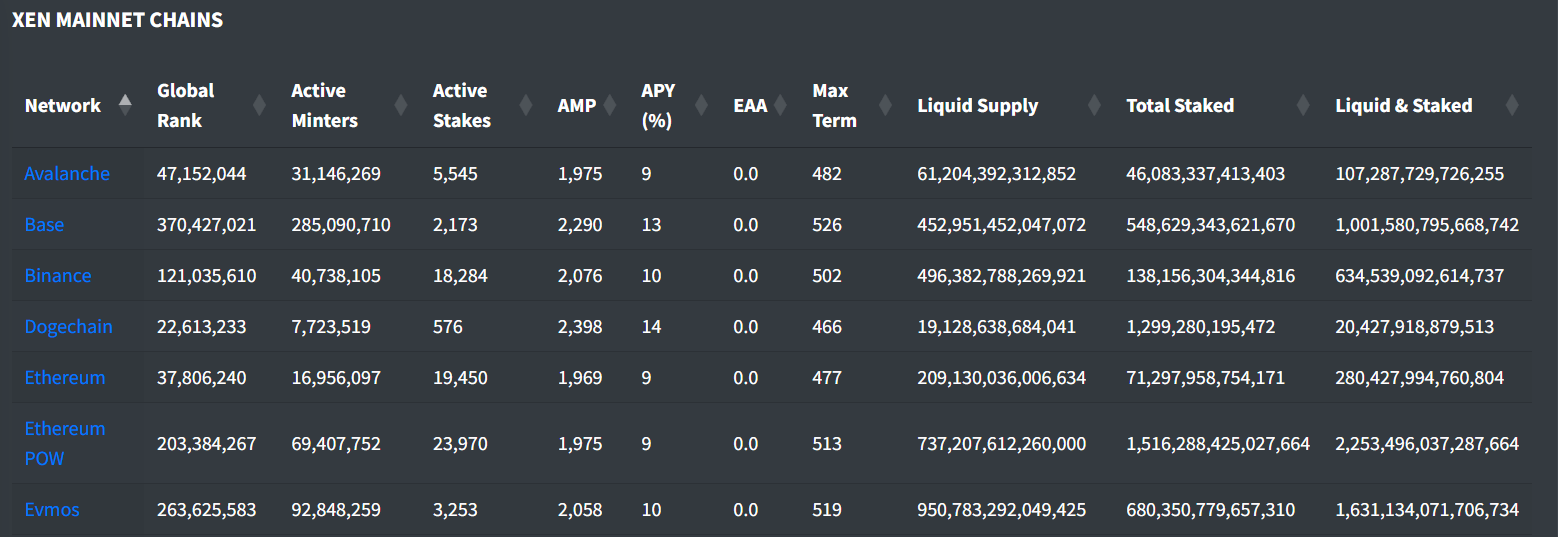
Task: Click the sort icon beside Network header
Action: click(x=124, y=105)
